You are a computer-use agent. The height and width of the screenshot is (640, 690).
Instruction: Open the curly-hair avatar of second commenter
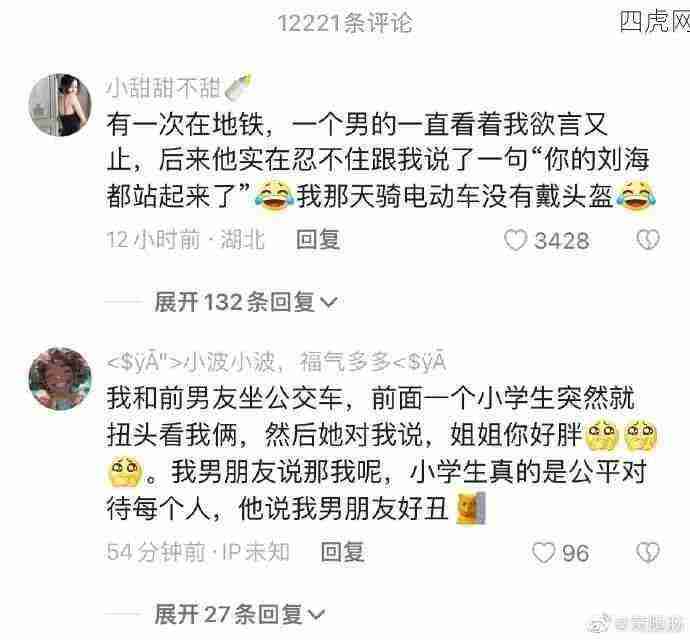point(60,379)
